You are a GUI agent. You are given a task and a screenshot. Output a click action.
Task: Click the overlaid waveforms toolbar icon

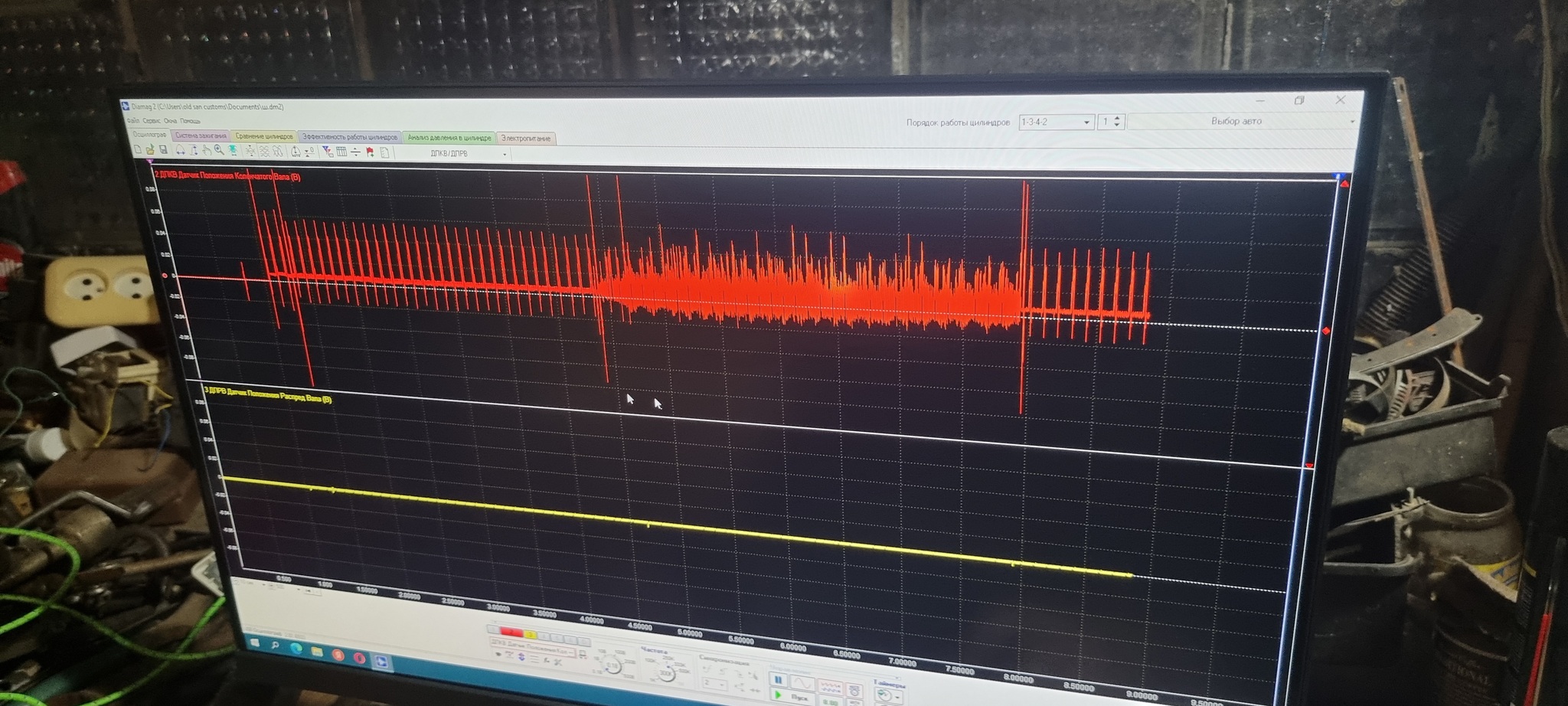tap(277, 152)
